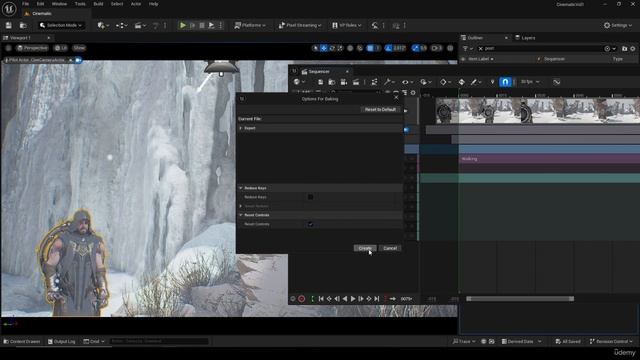The image size is (640, 360).
Task: Open the Tools menu
Action: click(x=80, y=4)
